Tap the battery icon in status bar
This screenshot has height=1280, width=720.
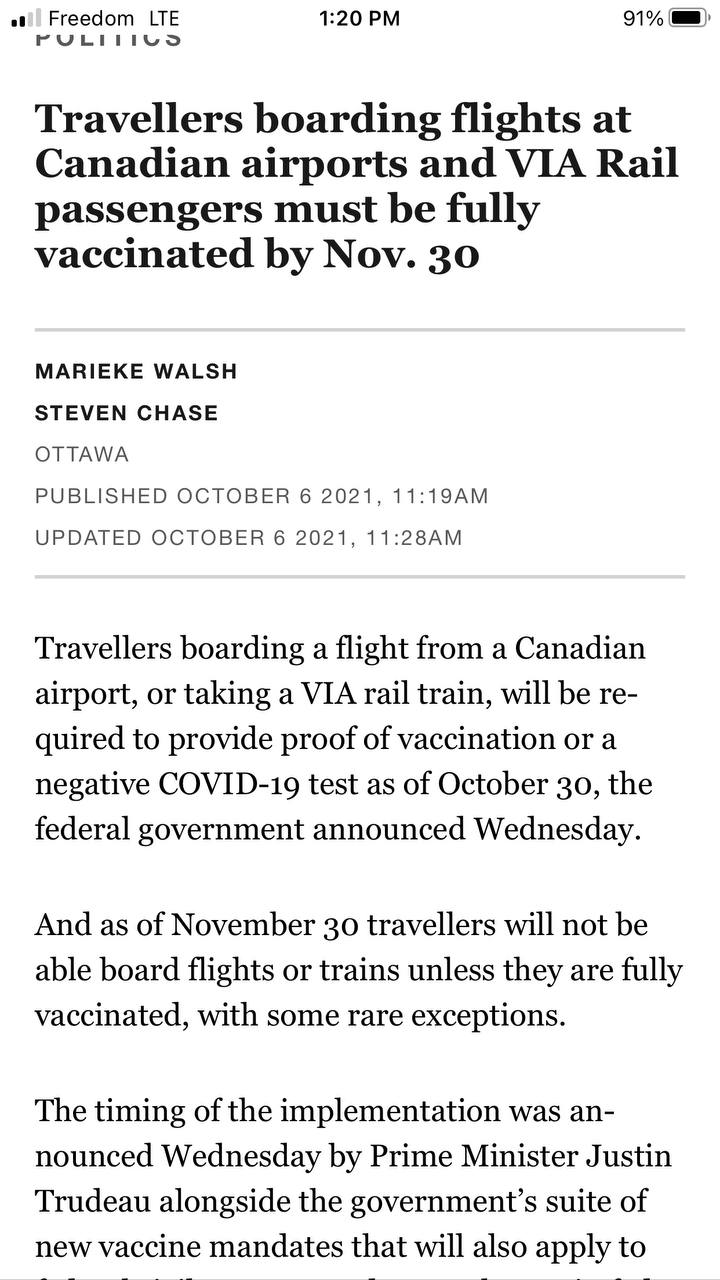(689, 18)
